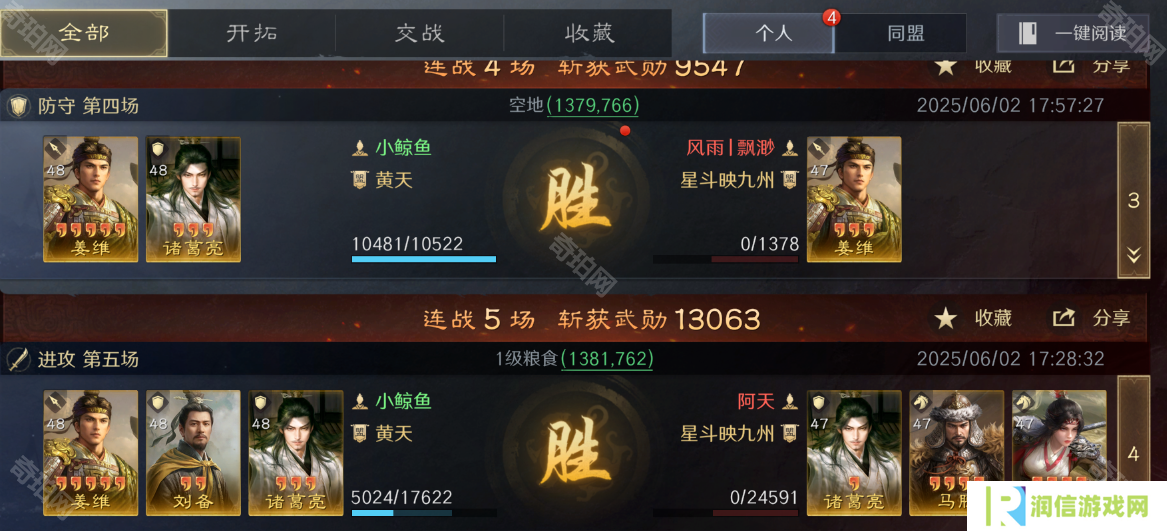Image resolution: width=1167 pixels, height=531 pixels.
Task: Click the attack sword icon beside 进攻 第五场
Action: point(18,360)
